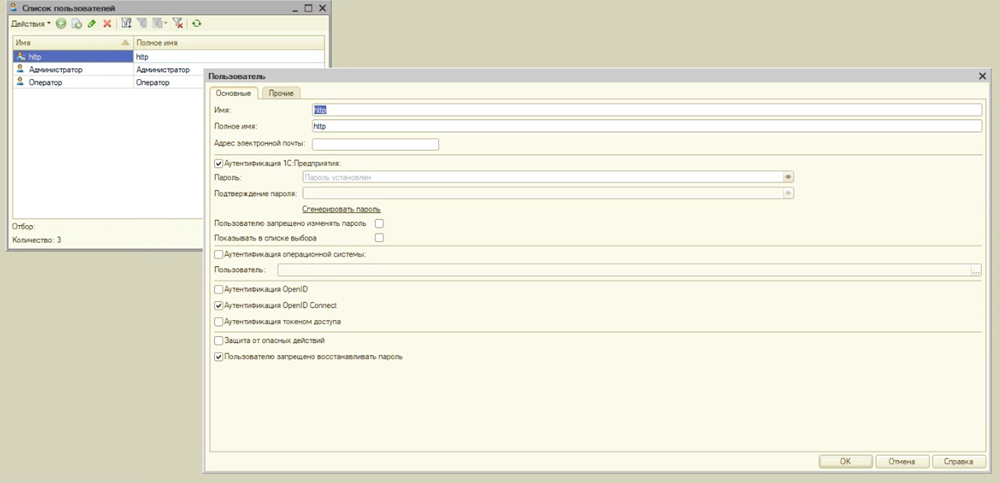Select the Основные tab
This screenshot has width=1000, height=483.
(232, 93)
